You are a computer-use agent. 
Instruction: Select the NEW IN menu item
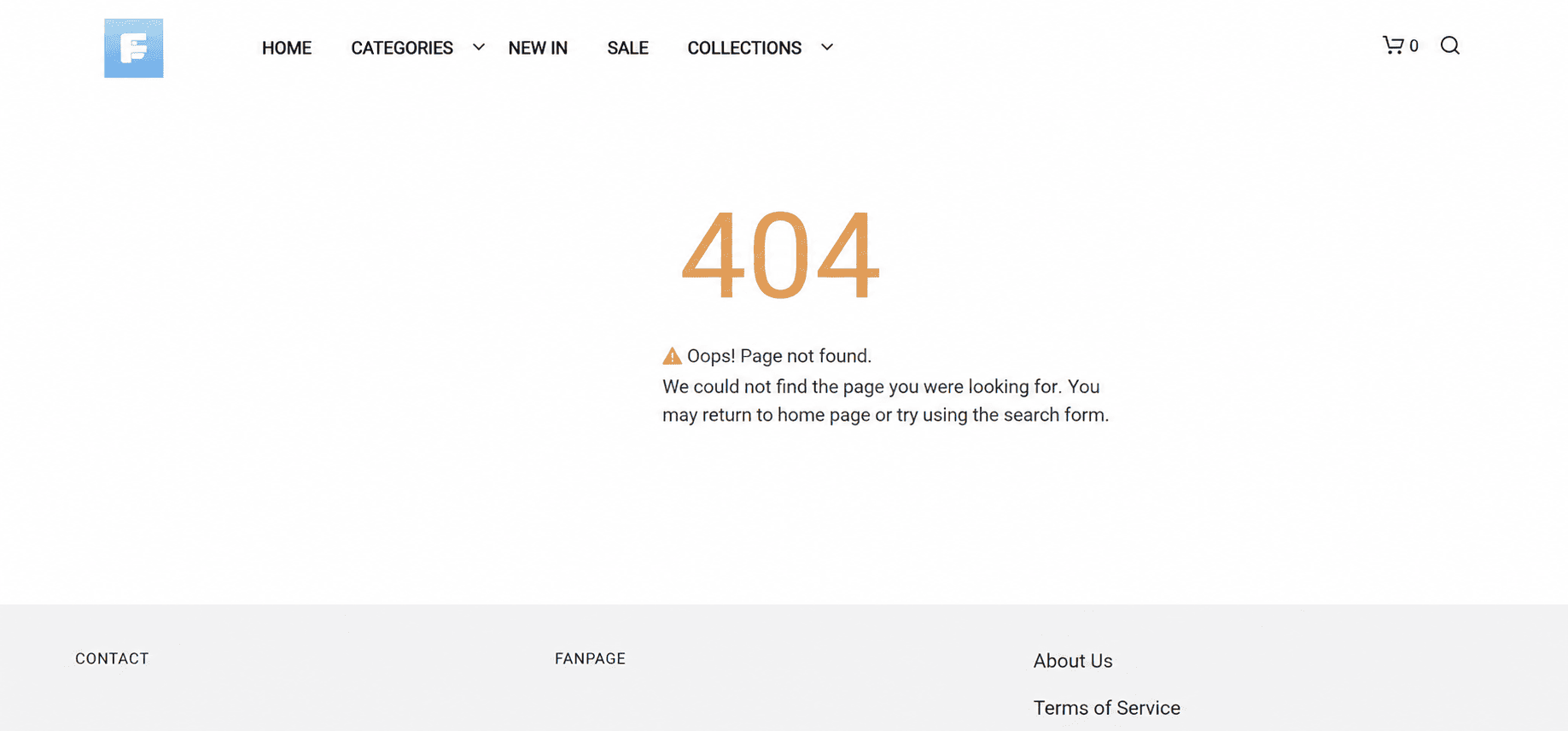[538, 48]
